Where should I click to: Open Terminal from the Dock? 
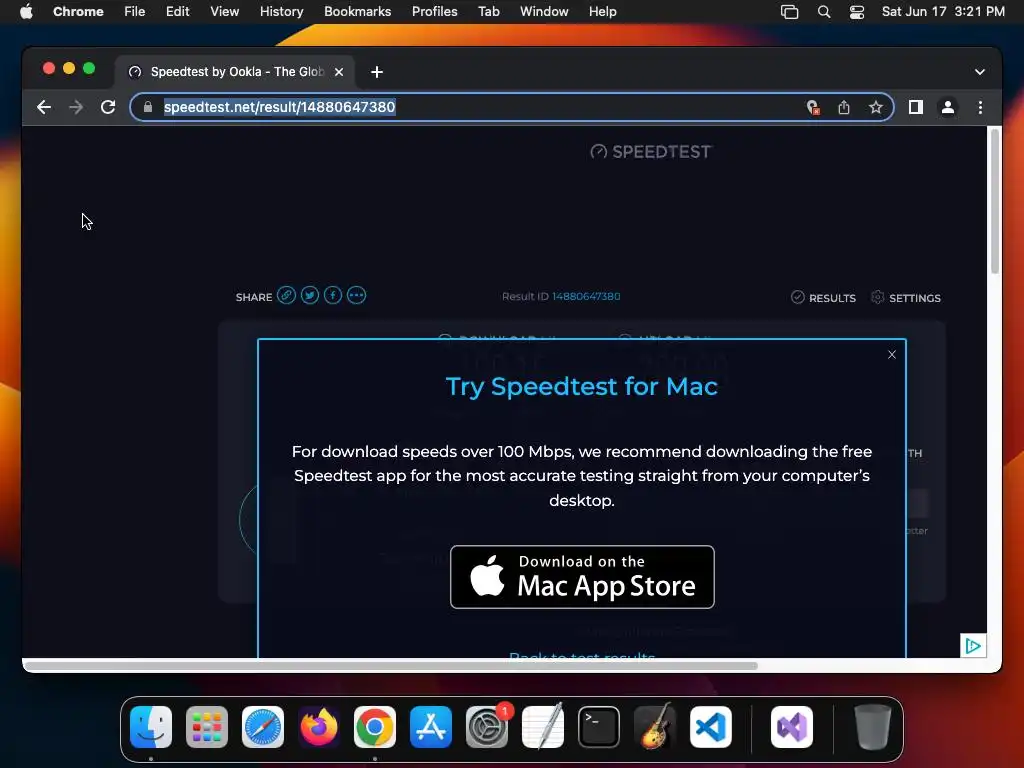(599, 727)
